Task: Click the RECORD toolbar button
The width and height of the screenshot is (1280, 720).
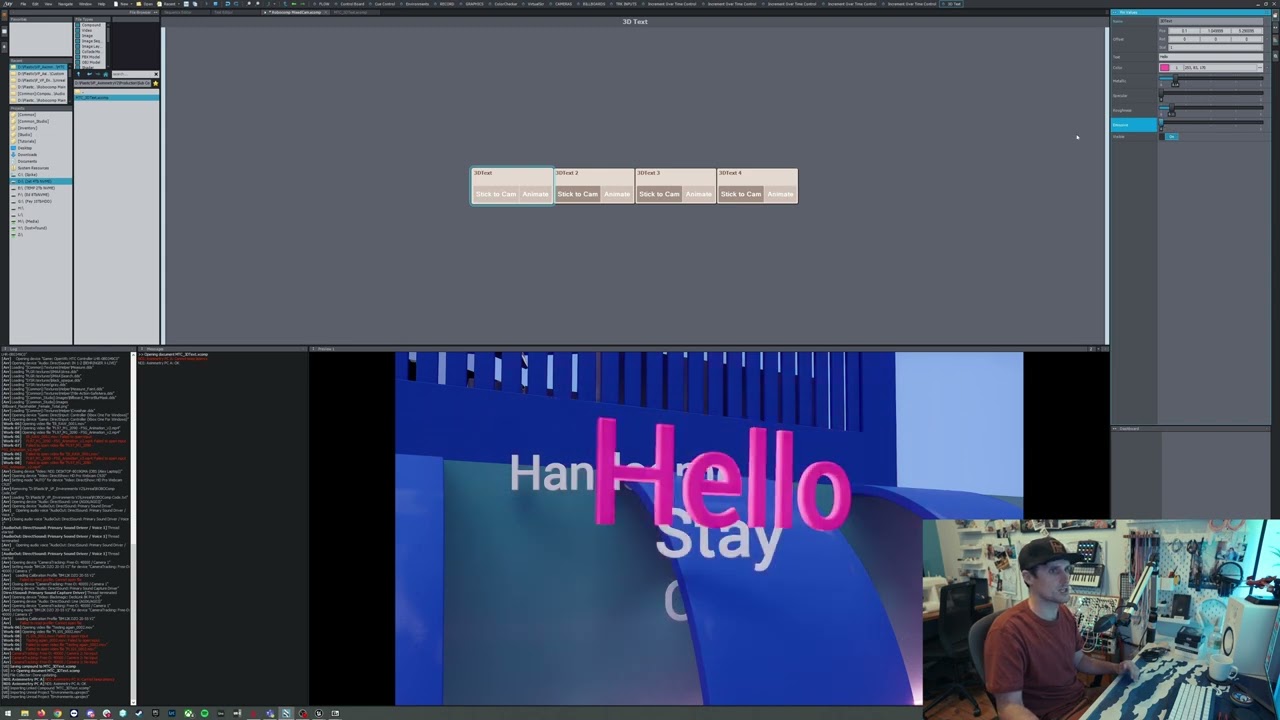Action: click(x=445, y=4)
